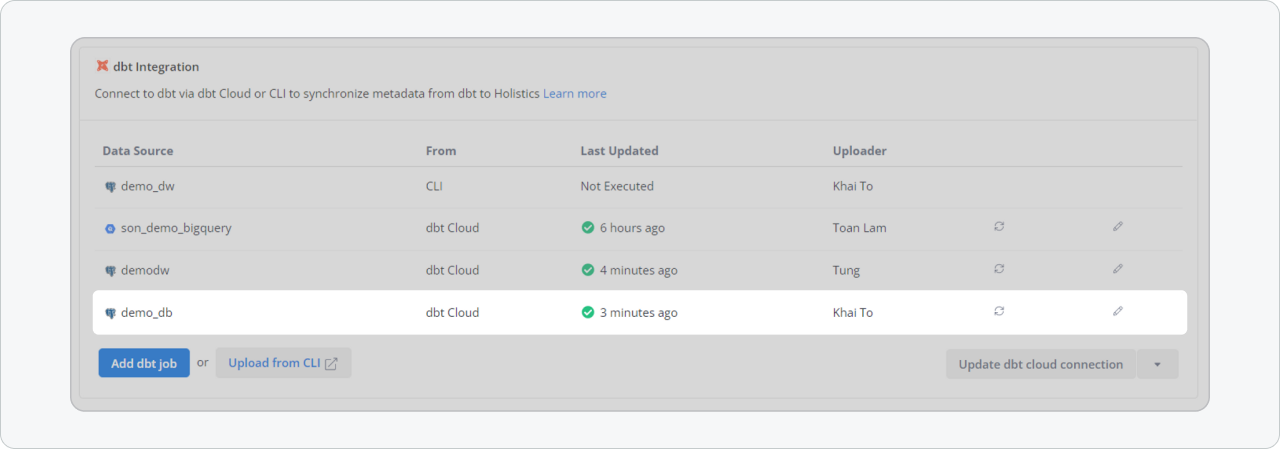Select the demo_db data source row
Viewport: 1280px width, 449px height.
click(640, 312)
